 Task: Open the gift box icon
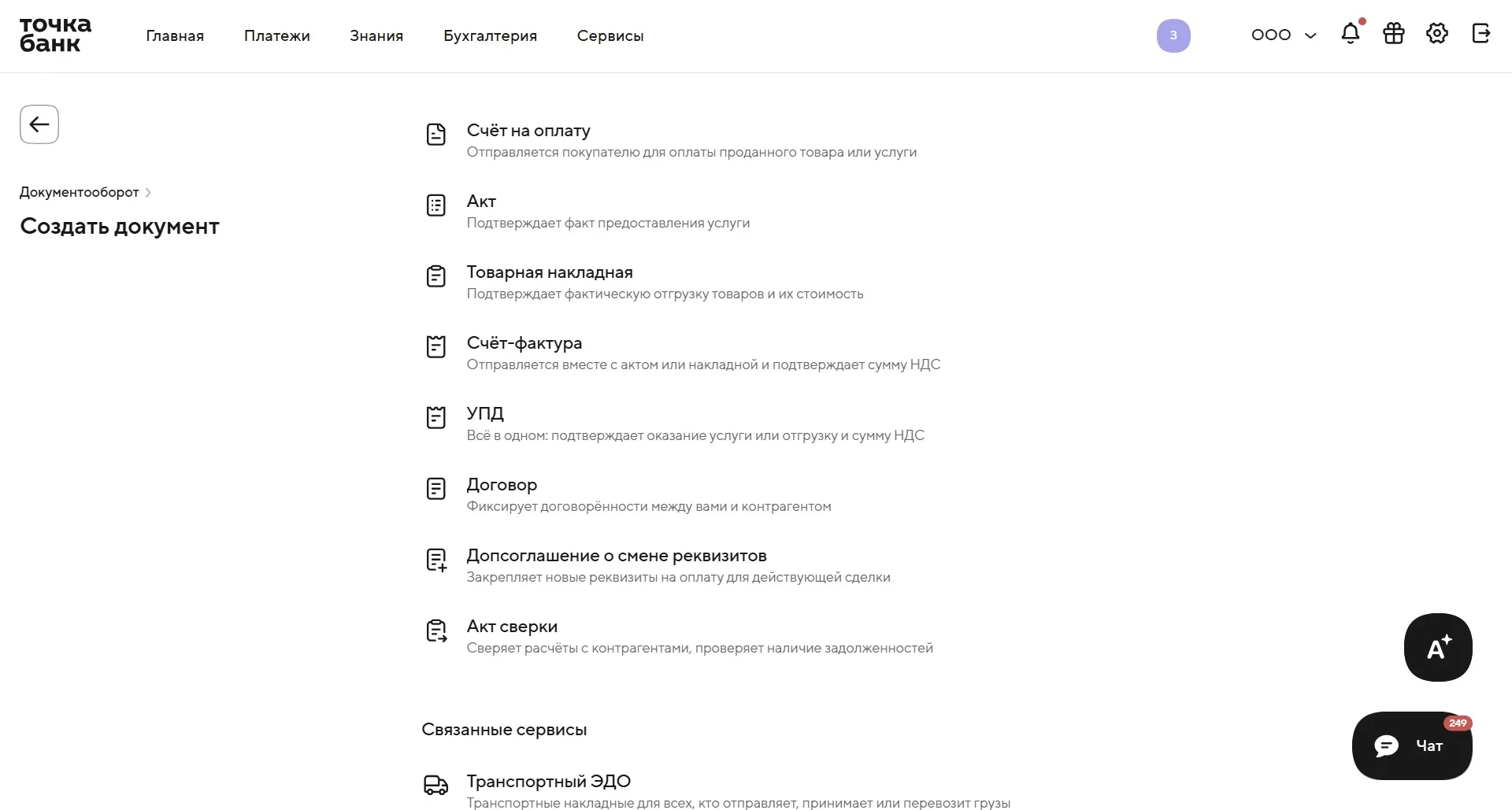coord(1394,34)
